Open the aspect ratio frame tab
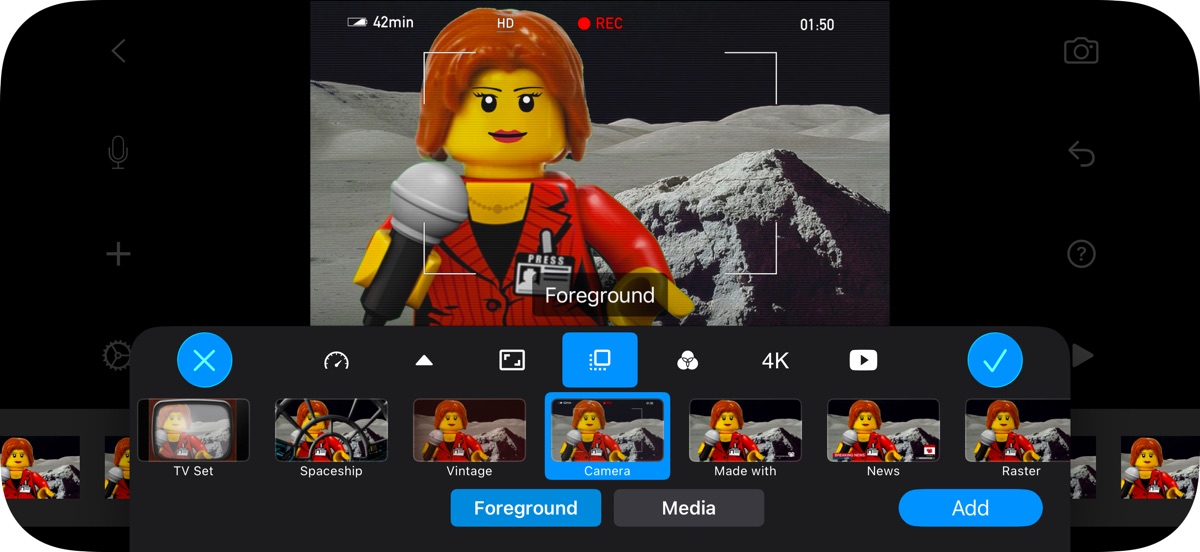Screen dimensions: 1200x552 tap(512, 361)
